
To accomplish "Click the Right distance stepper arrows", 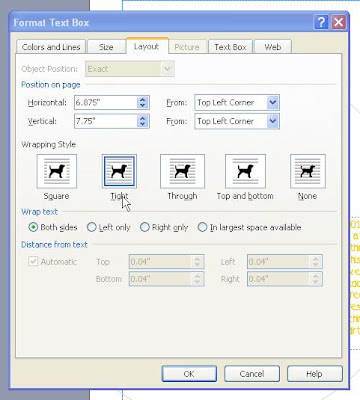I will pos(315,279).
